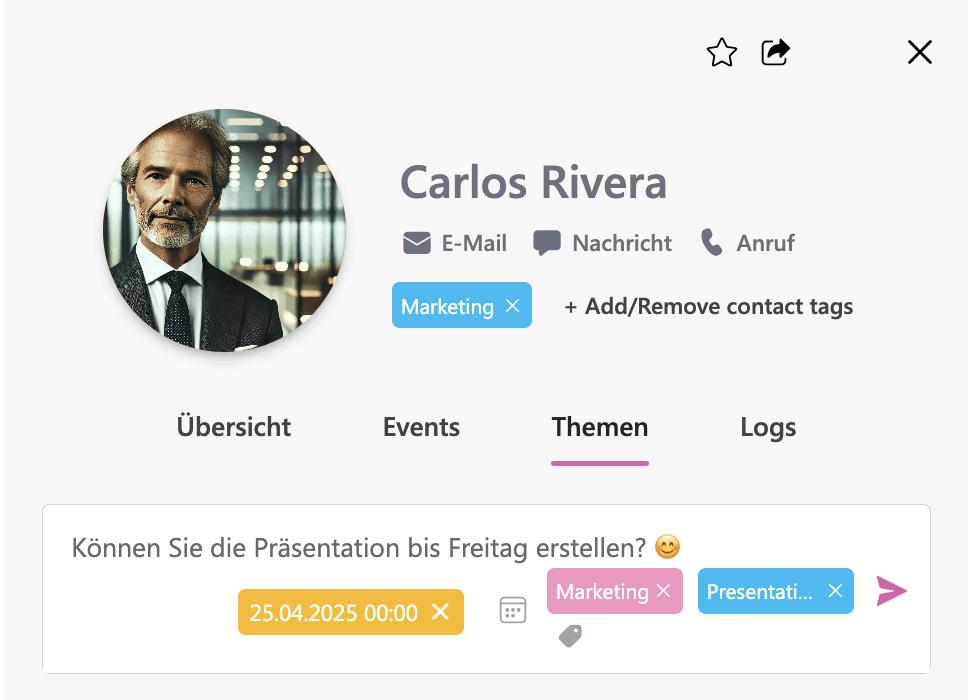968x700 pixels.
Task: Click Carlos Rivera's profile photo
Action: click(225, 231)
